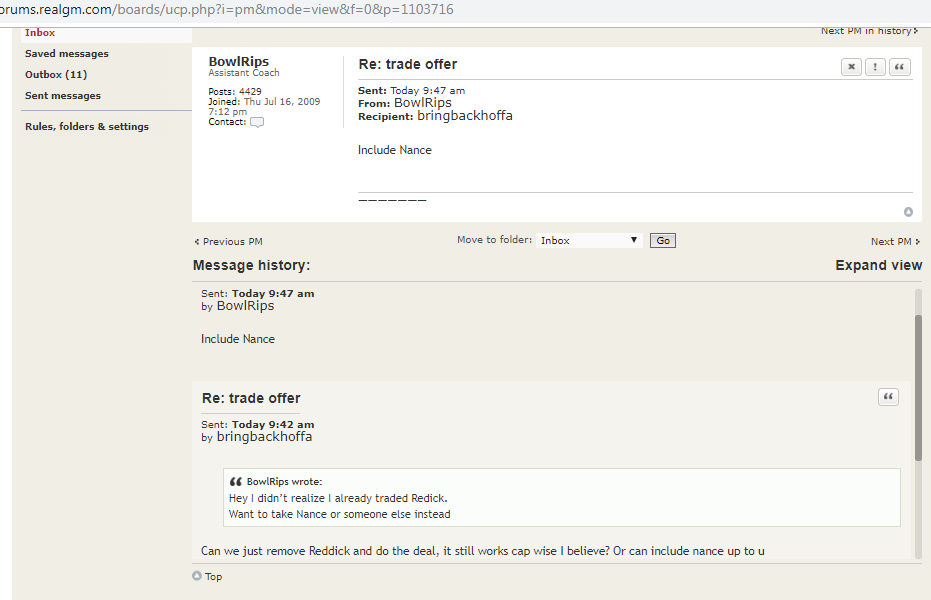Image resolution: width=931 pixels, height=600 pixels.
Task: Click the browser address bar URL
Action: pos(227,9)
